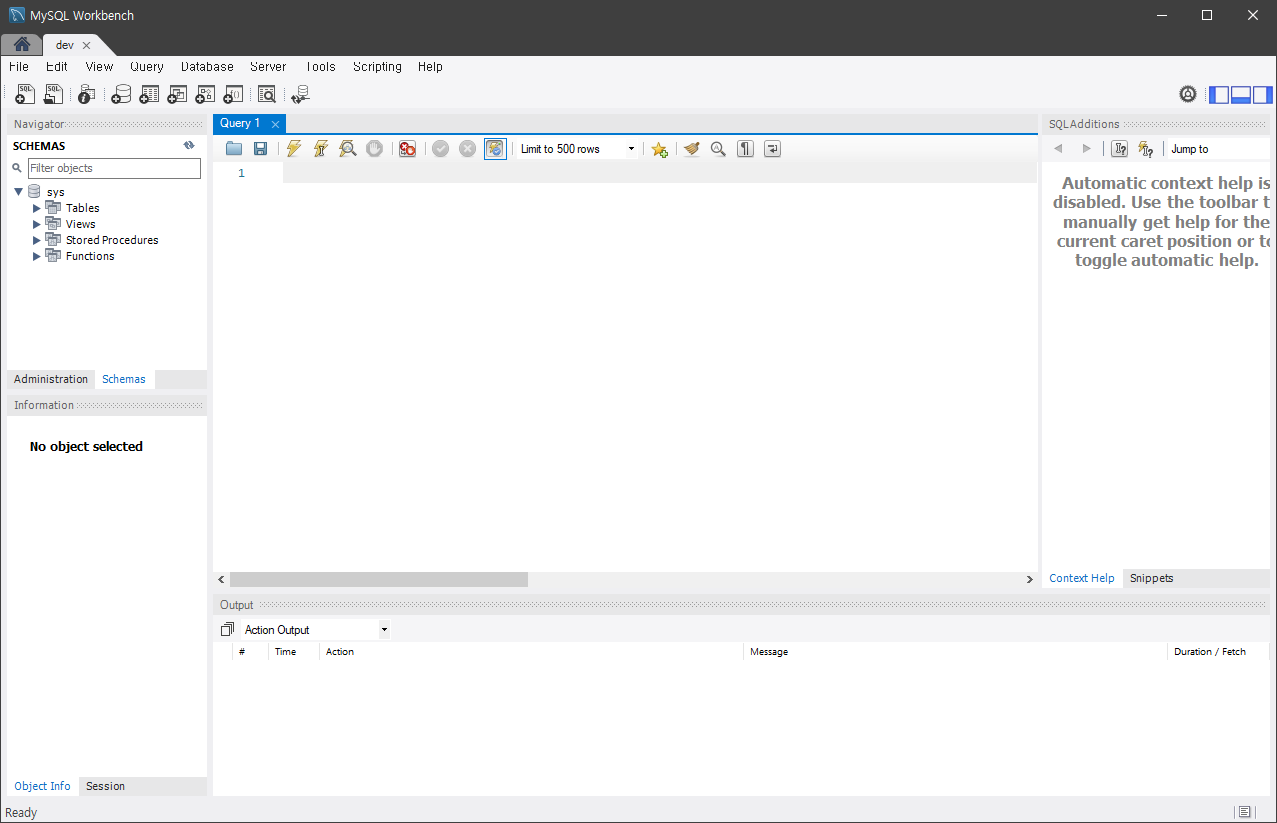Rollback transaction X icon

[467, 149]
